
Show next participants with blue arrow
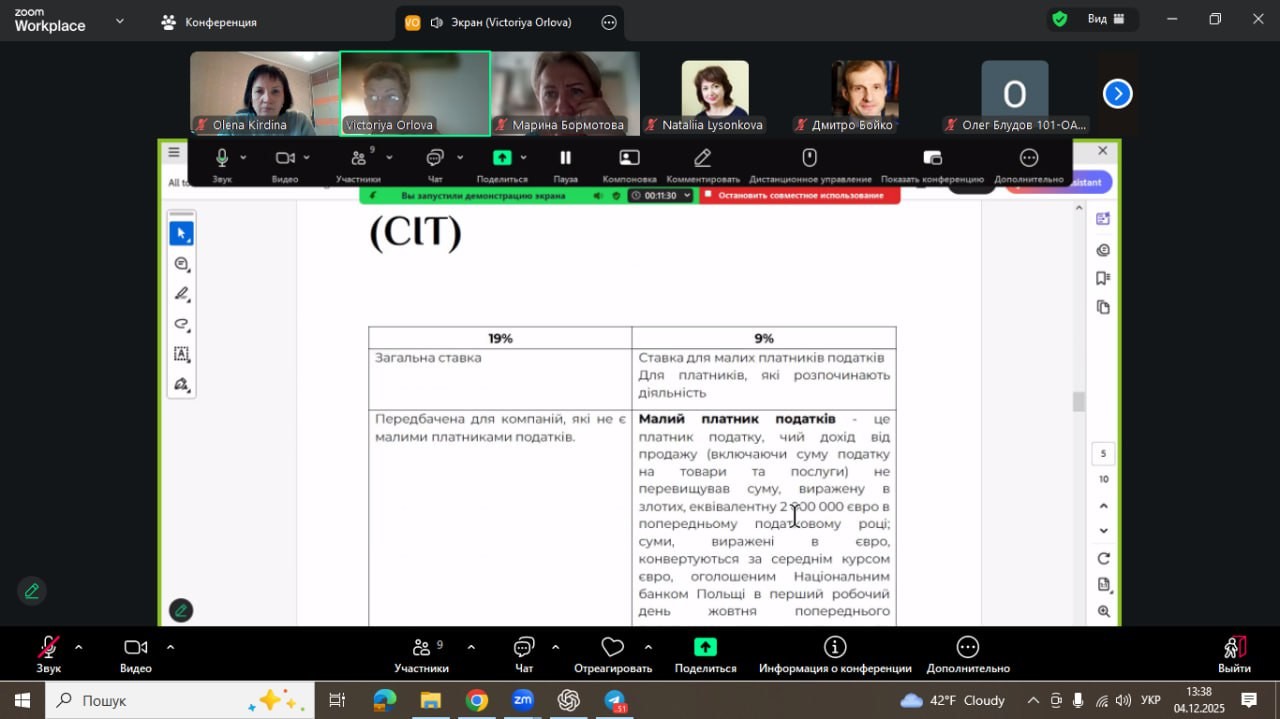click(x=1117, y=94)
